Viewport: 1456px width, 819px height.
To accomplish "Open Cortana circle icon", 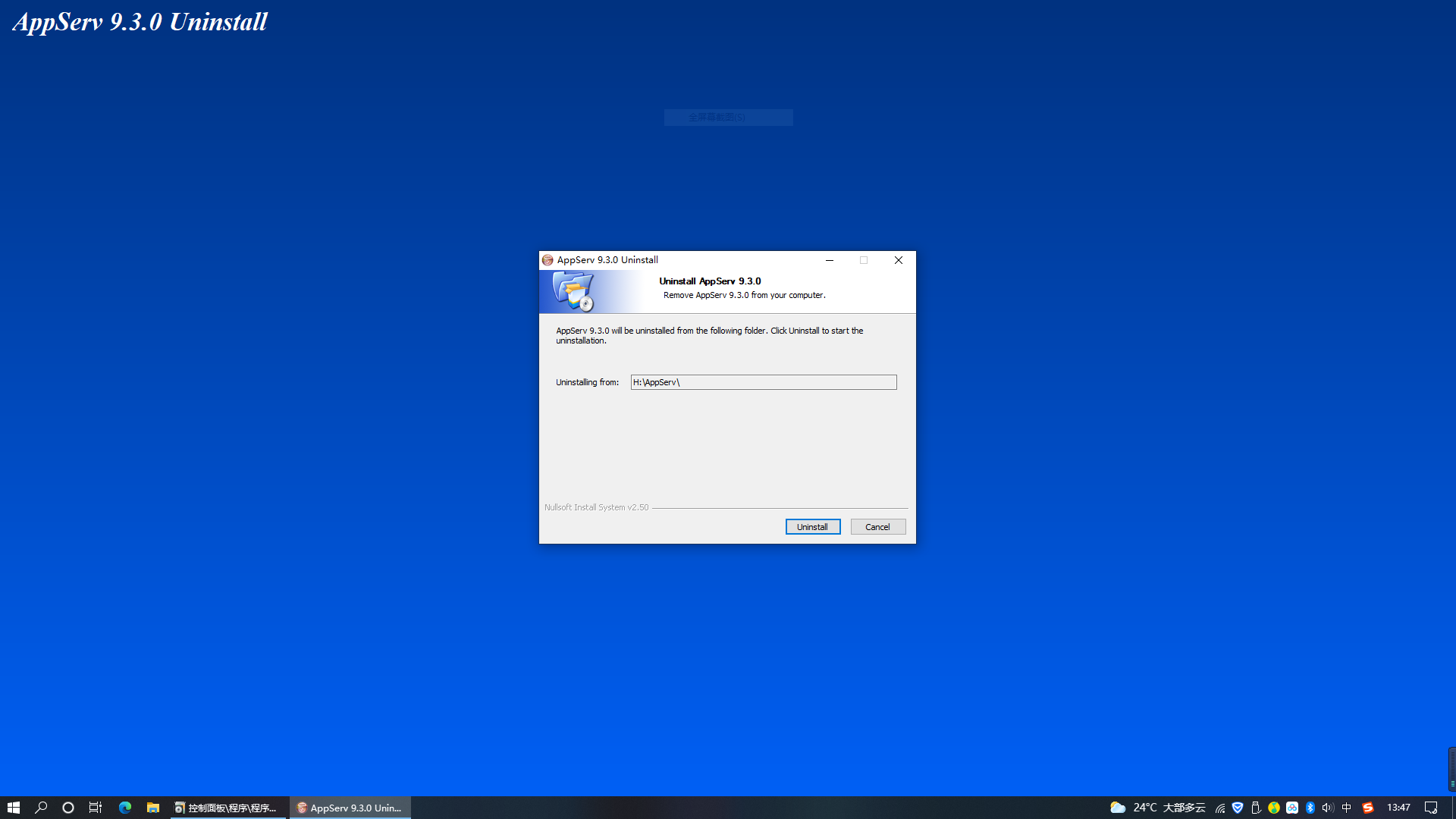I will 68,808.
